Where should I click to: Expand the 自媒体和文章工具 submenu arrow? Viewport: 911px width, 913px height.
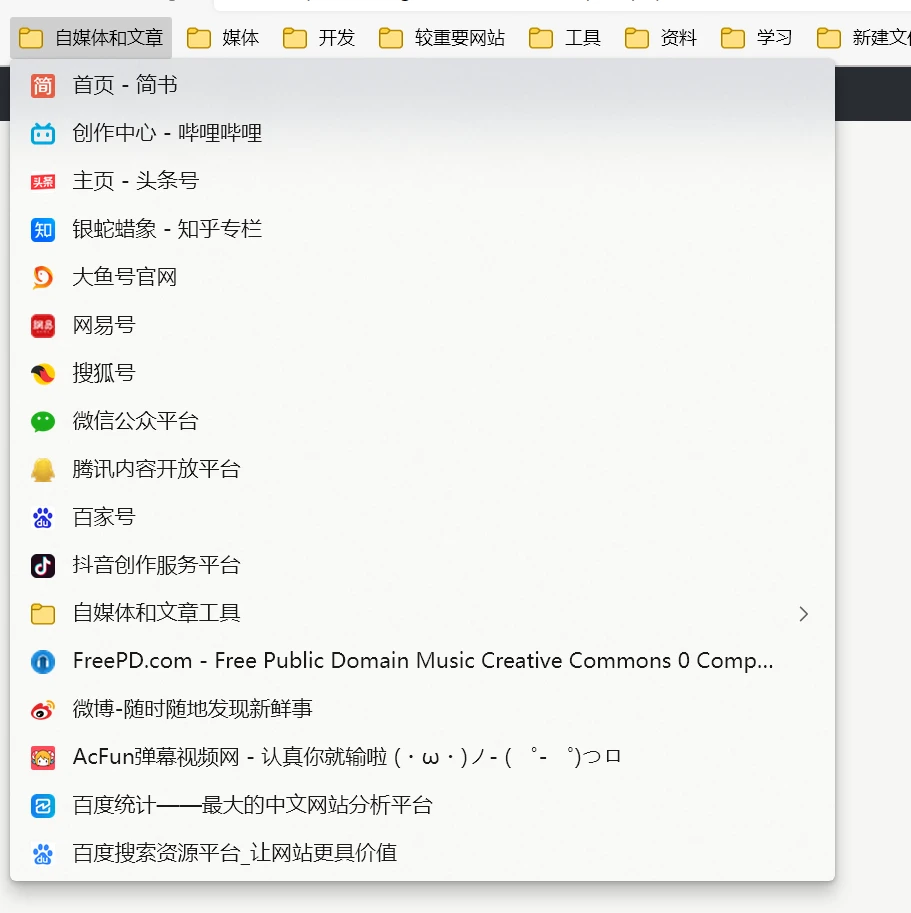804,614
